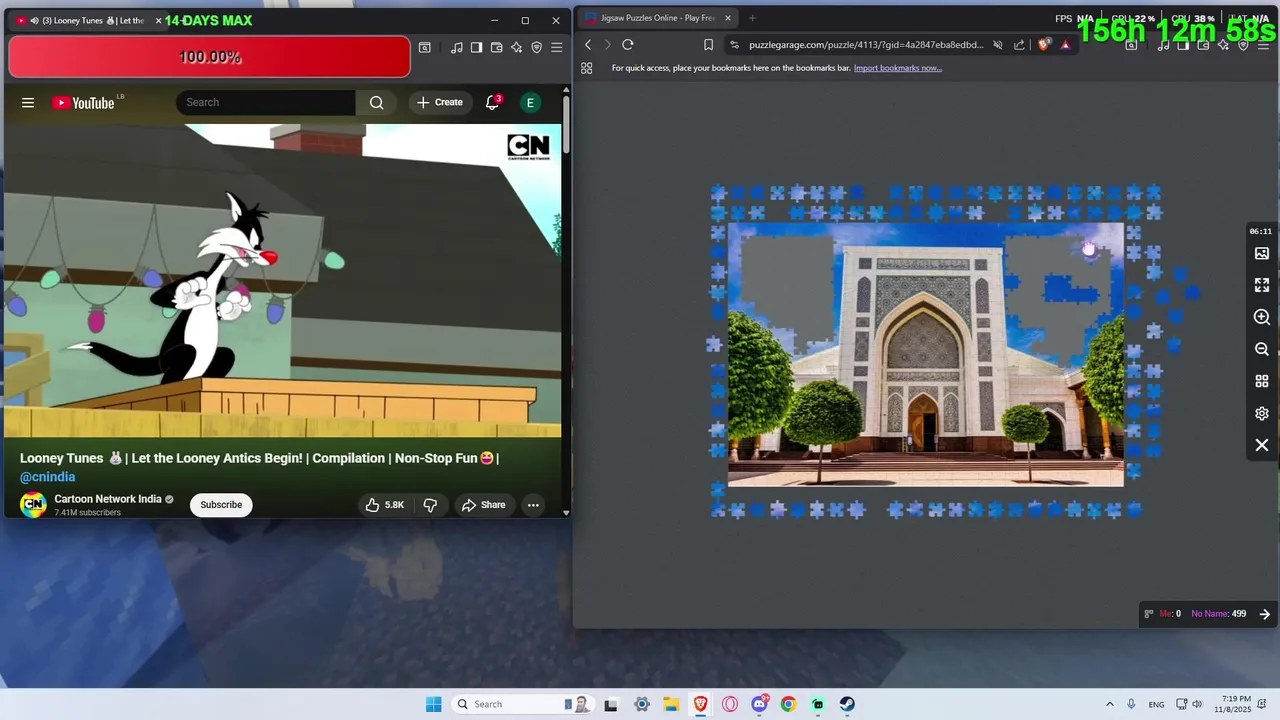Enter fullscreen mode in puzzle
The height and width of the screenshot is (720, 1280).
pos(1262,285)
